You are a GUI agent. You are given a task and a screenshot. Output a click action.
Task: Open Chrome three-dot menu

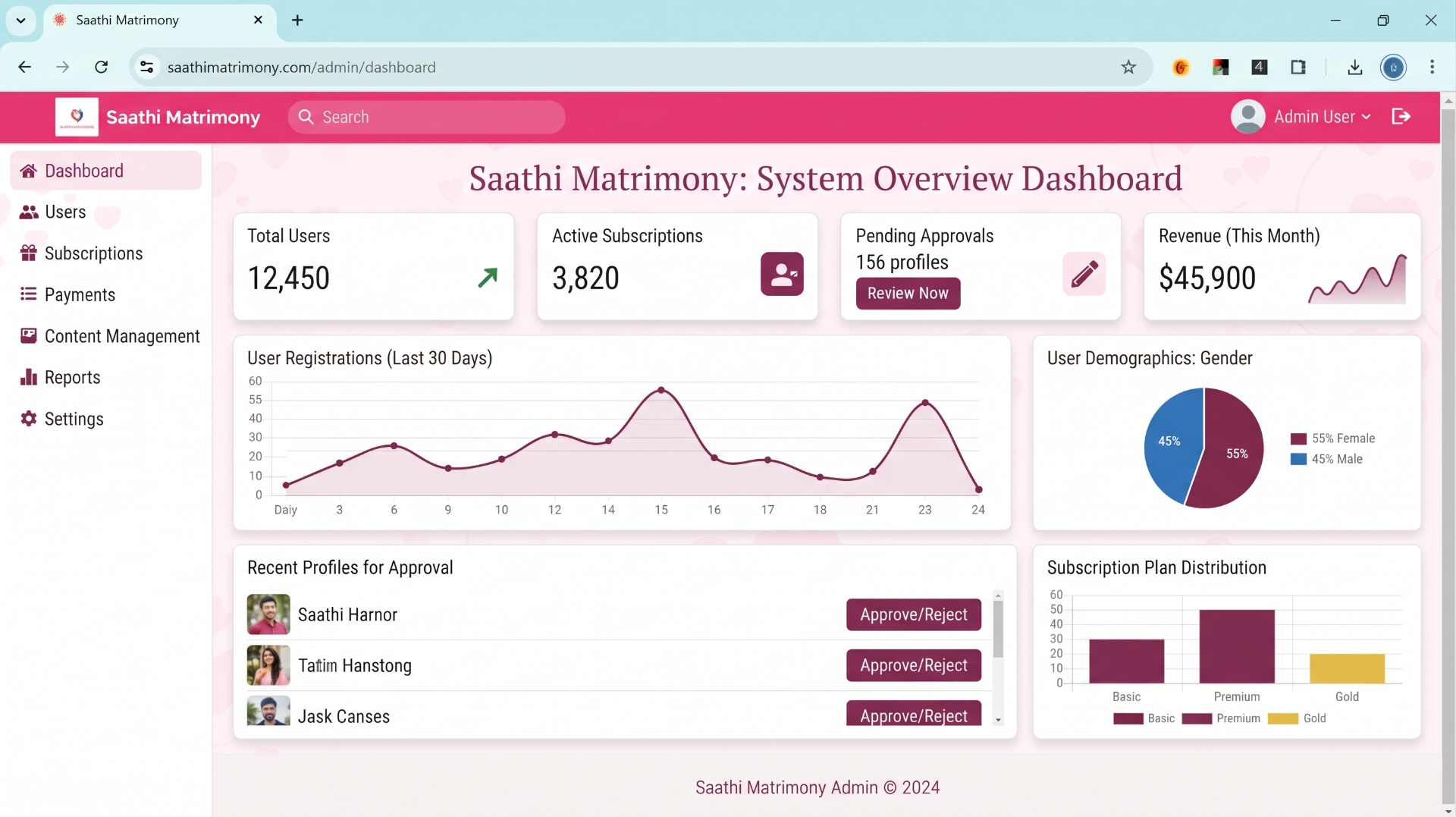coord(1432,68)
